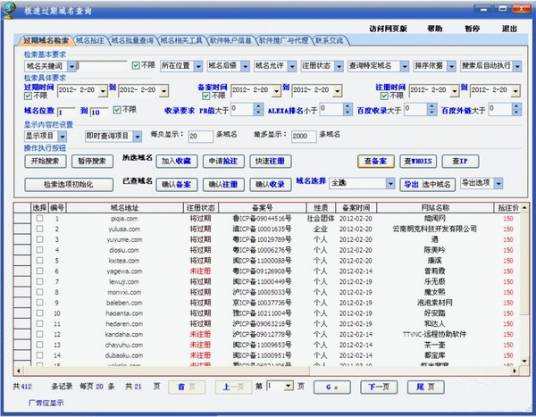Check the selection box for row 5
The height and width of the screenshot is (417, 536).
[x=40, y=260]
